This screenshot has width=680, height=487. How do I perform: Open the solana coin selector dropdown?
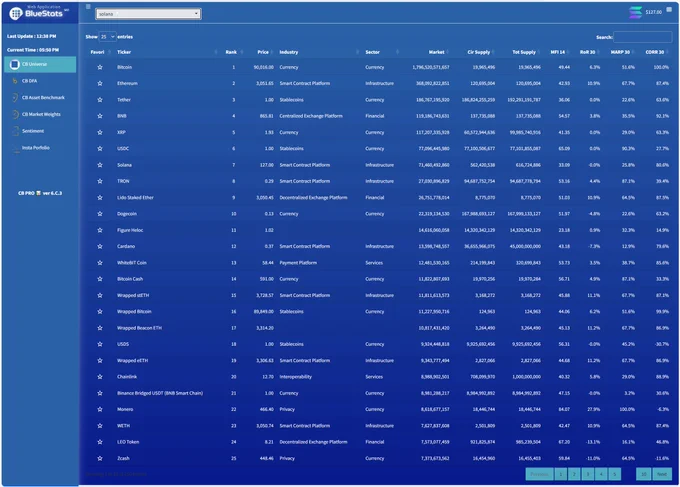pos(148,14)
